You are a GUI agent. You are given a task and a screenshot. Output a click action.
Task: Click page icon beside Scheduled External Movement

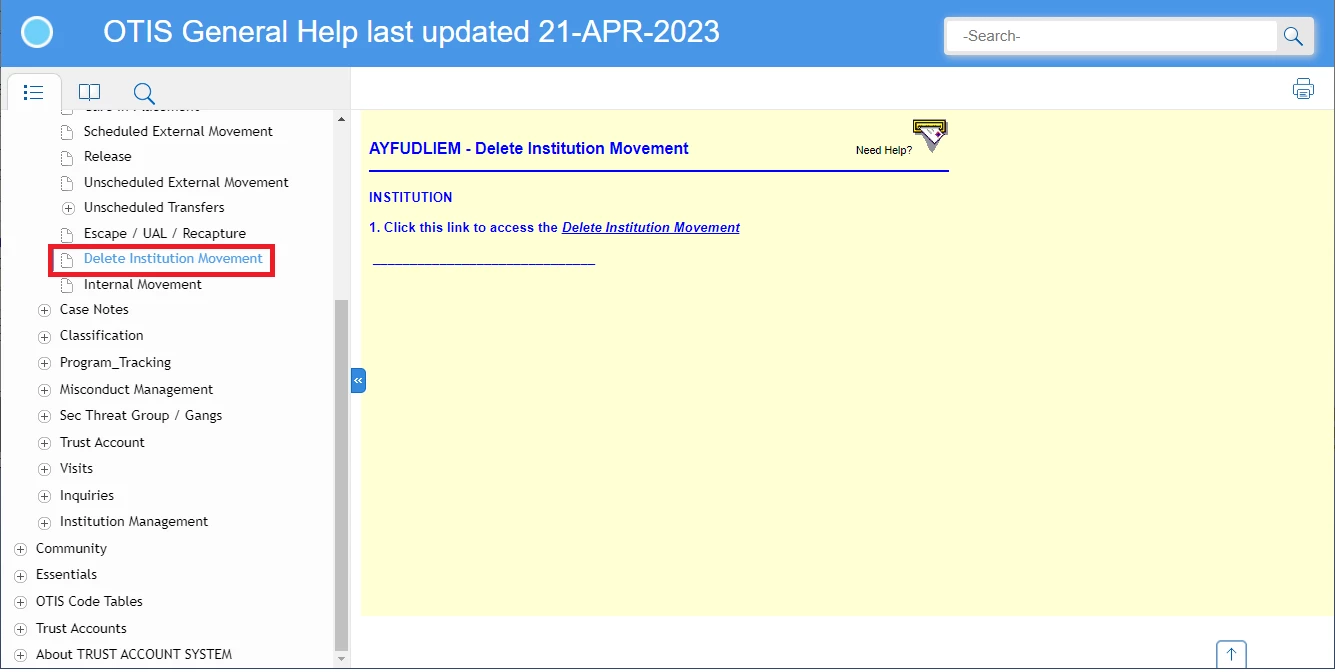68,132
